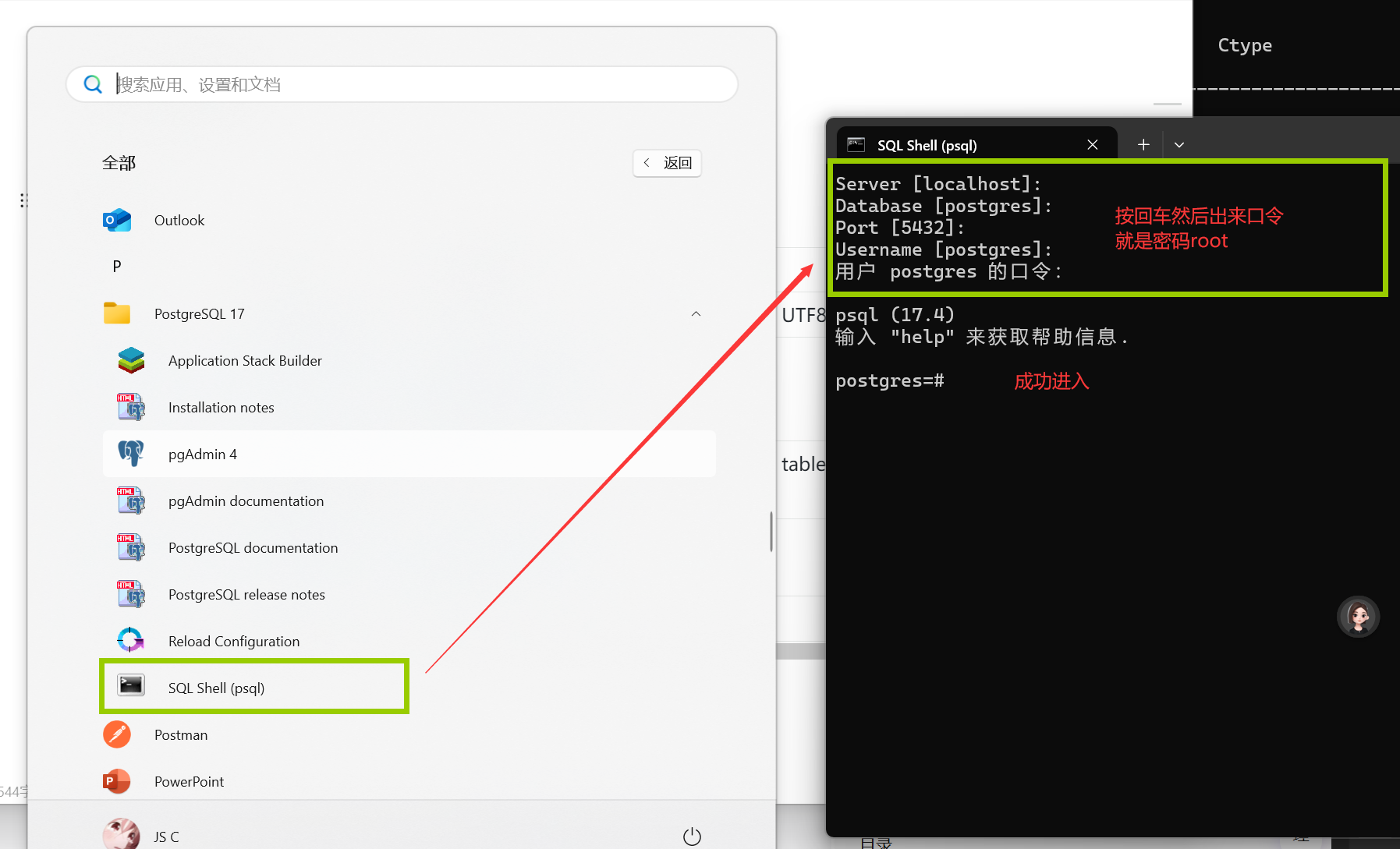The image size is (1400, 849).
Task: Click the PostgreSQL 17 folder icon
Action: click(x=117, y=313)
